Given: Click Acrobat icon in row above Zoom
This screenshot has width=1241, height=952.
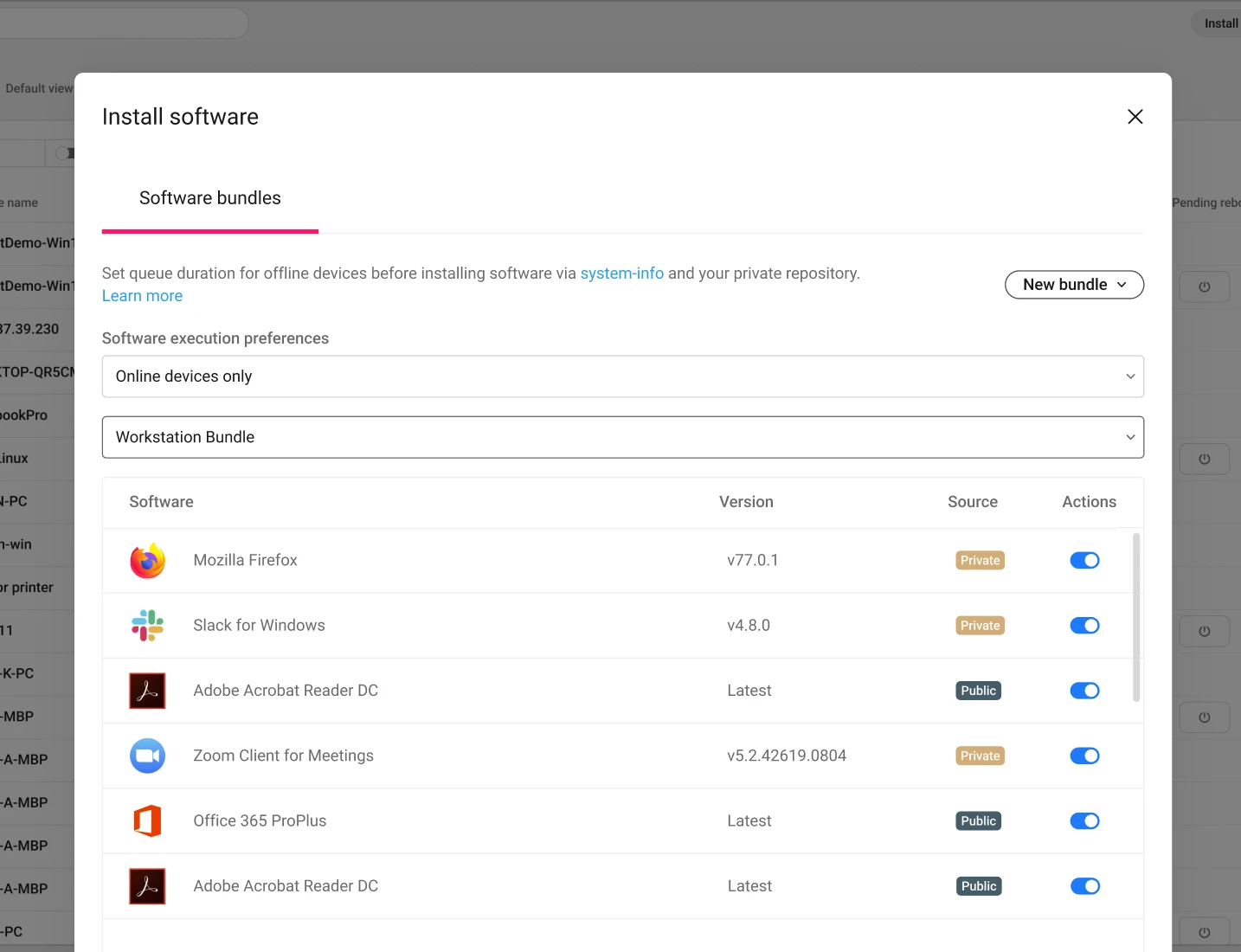Looking at the screenshot, I should coord(148,691).
